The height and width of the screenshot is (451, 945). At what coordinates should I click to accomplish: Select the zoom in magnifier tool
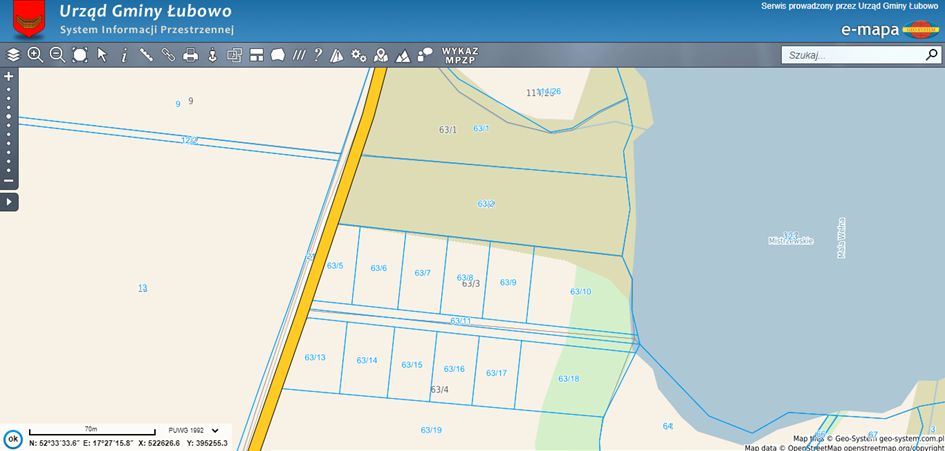click(35, 55)
